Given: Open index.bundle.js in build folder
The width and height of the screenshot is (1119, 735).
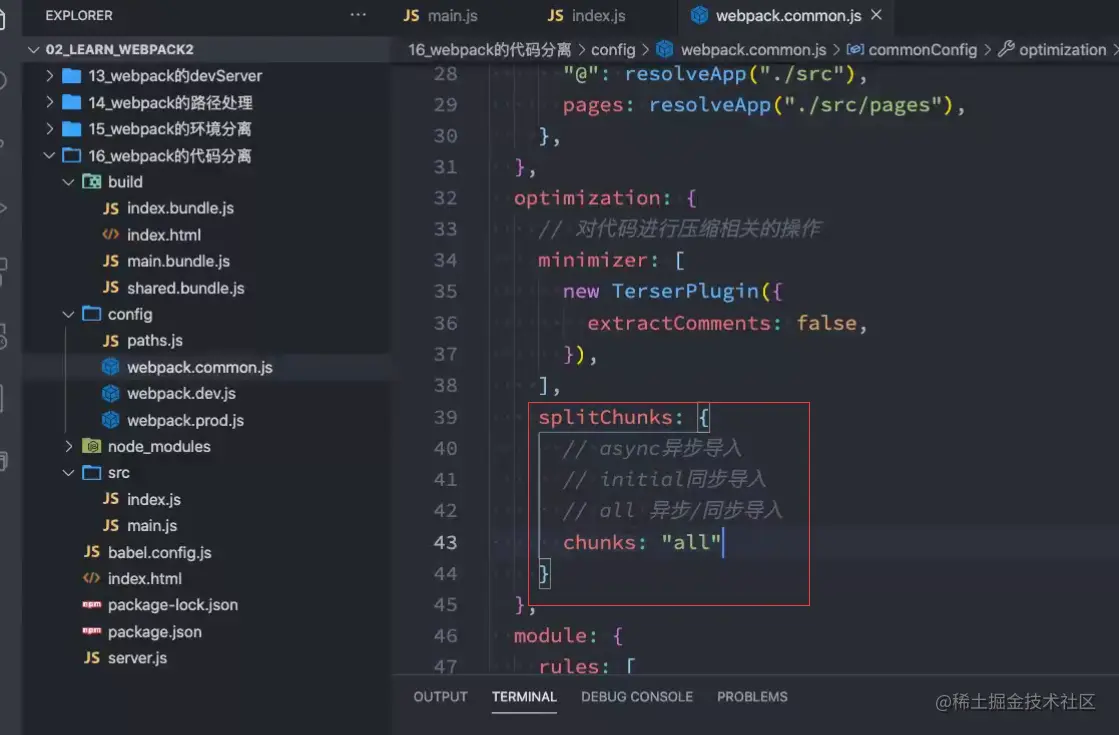Looking at the screenshot, I should point(180,208).
